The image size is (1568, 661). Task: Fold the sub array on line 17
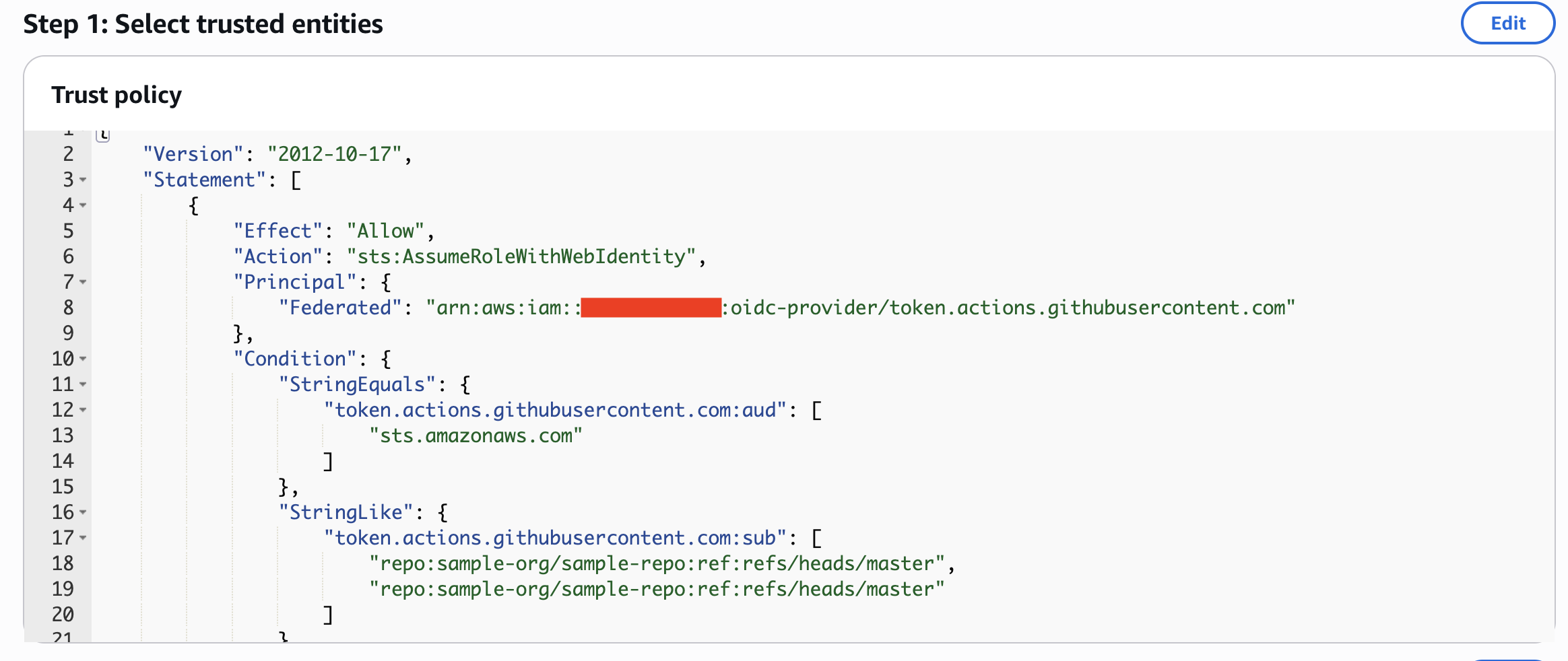[x=83, y=538]
